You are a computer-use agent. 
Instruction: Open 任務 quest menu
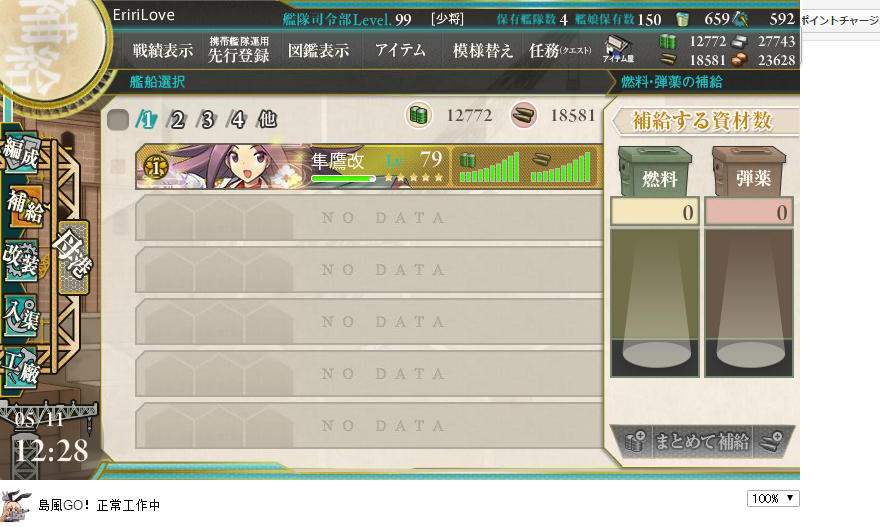point(560,51)
